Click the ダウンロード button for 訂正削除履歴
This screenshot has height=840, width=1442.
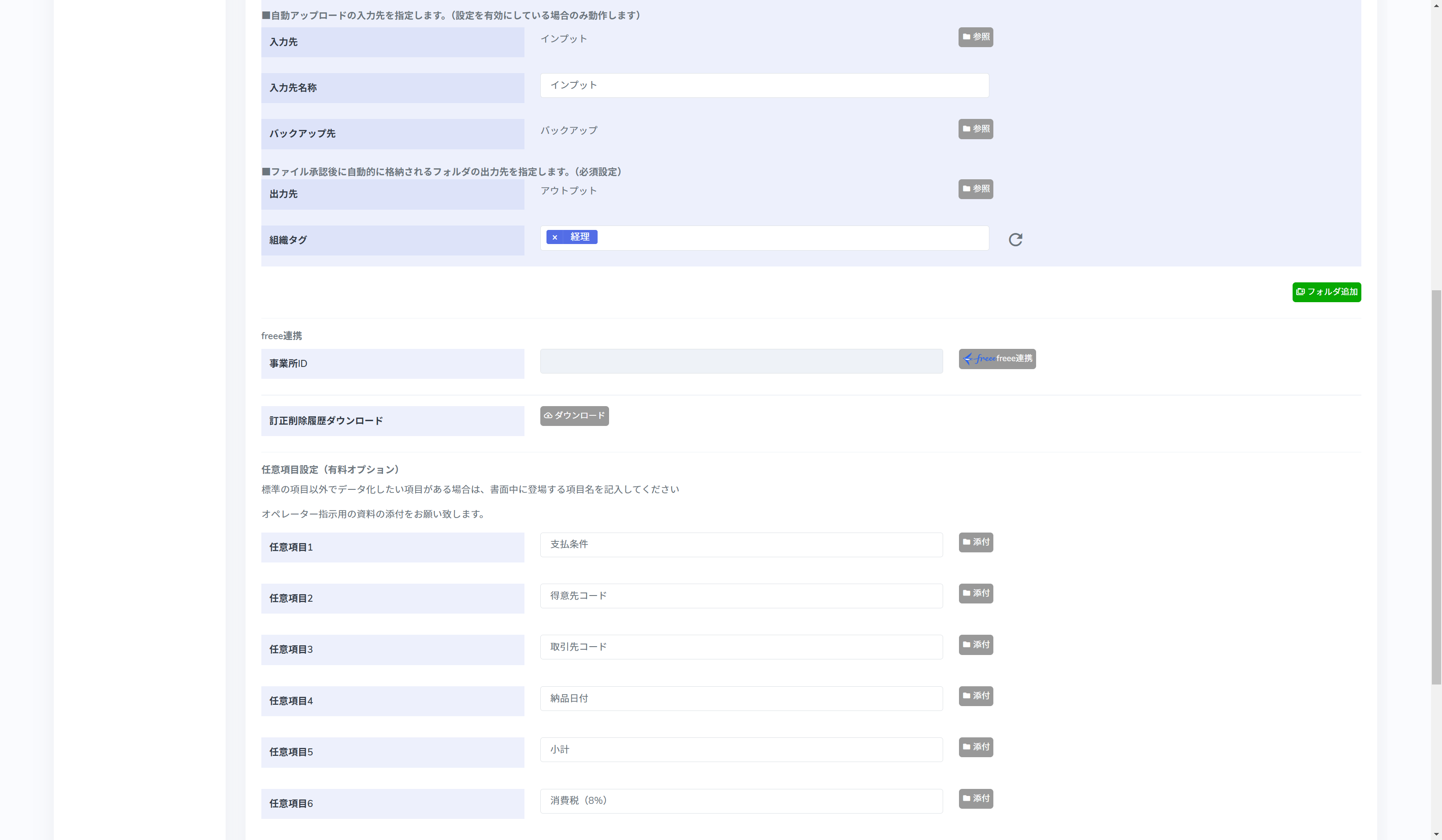coord(574,416)
